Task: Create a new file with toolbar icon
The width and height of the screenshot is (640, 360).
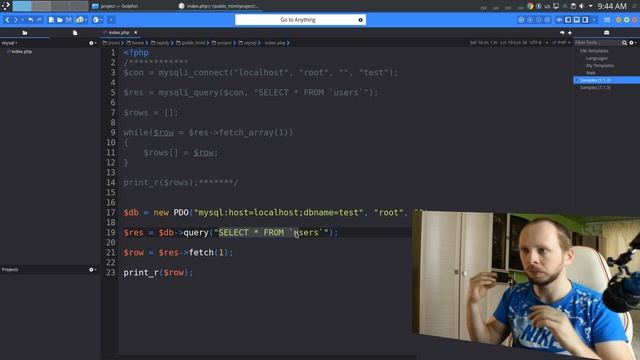Action: pyautogui.click(x=51, y=20)
